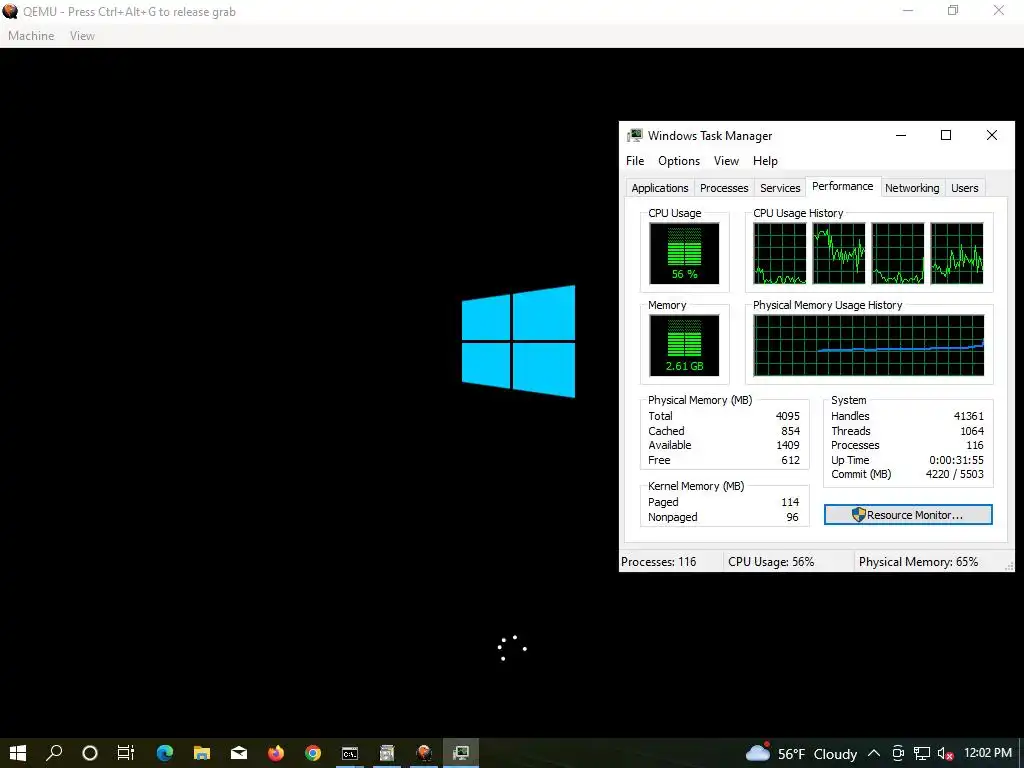
Task: Click the third CPU usage history graph
Action: (x=897, y=253)
